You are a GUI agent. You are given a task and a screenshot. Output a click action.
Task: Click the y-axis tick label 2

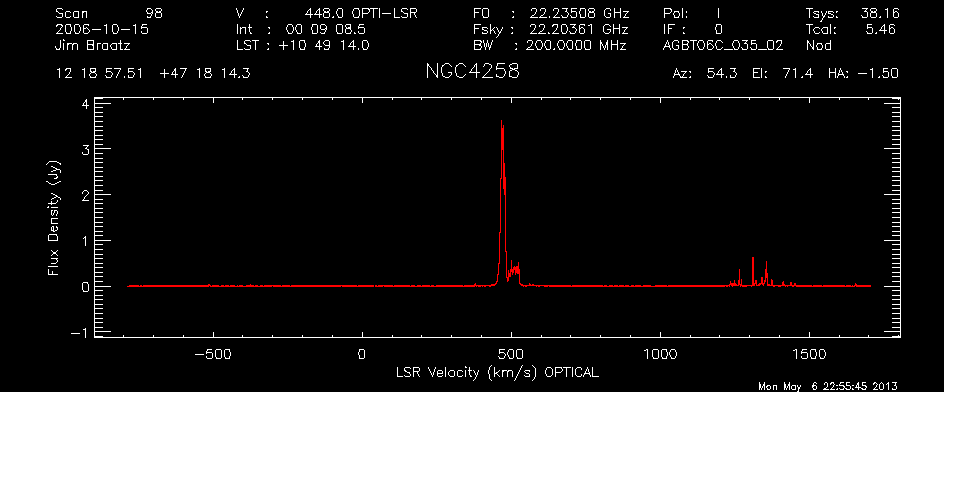point(85,195)
